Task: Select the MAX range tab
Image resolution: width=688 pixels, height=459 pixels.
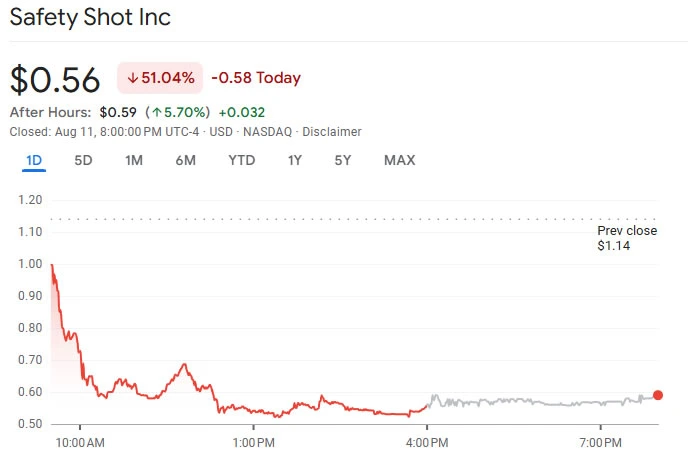Action: pyautogui.click(x=399, y=161)
